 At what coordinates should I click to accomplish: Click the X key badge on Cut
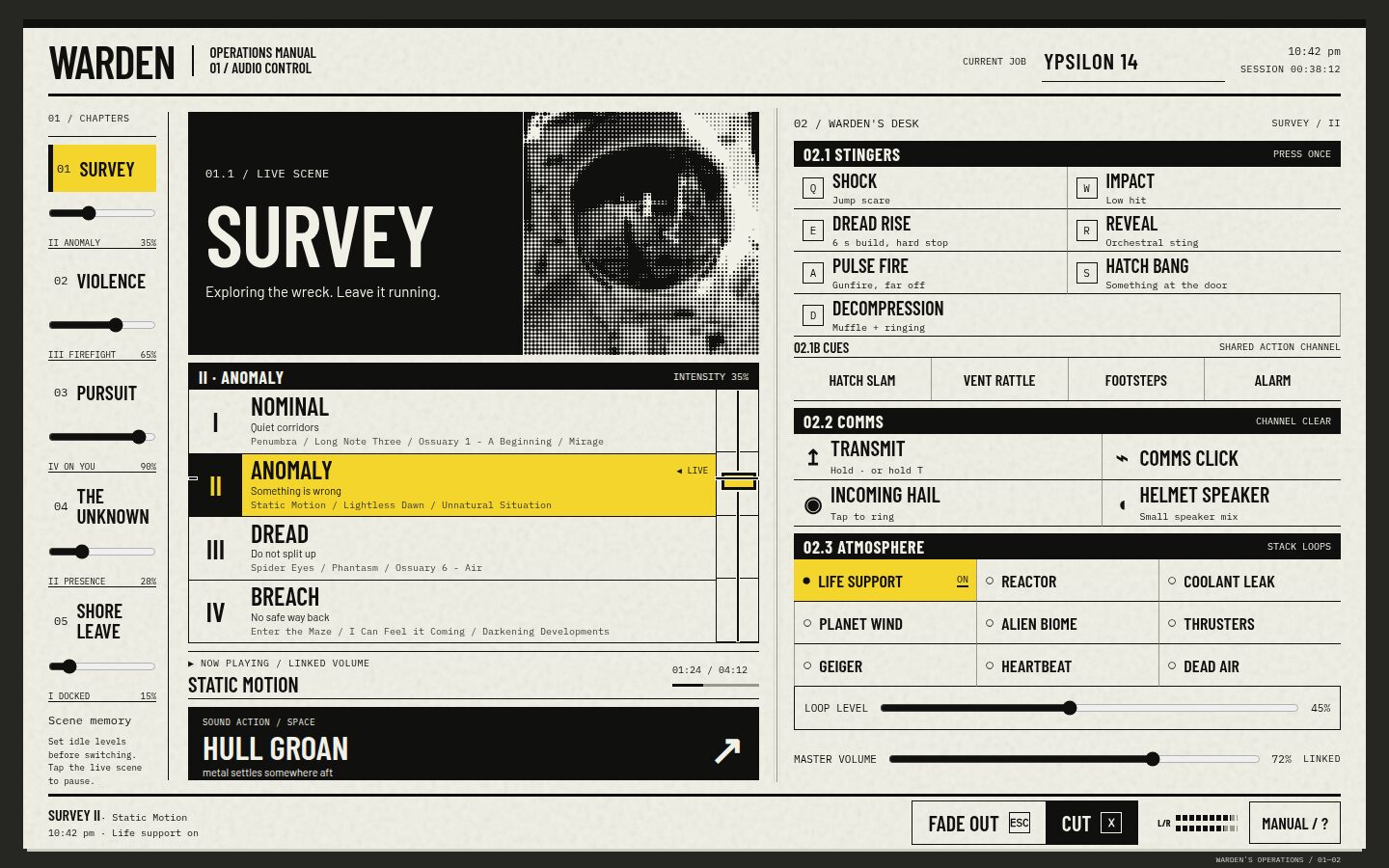pos(1111,823)
